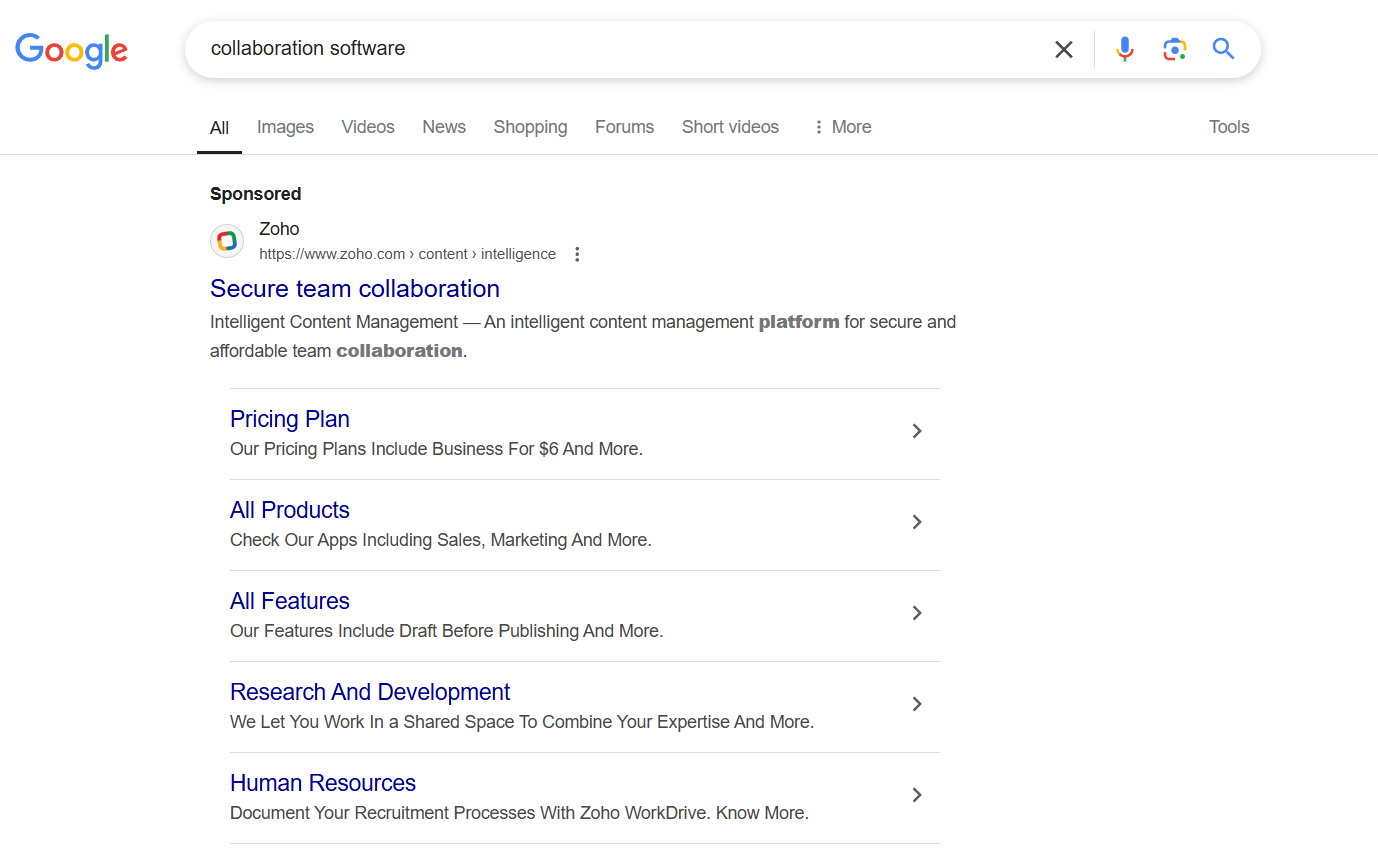
Task: Click text "Our Features Include Draft Before Publishing"
Action: pos(404,631)
